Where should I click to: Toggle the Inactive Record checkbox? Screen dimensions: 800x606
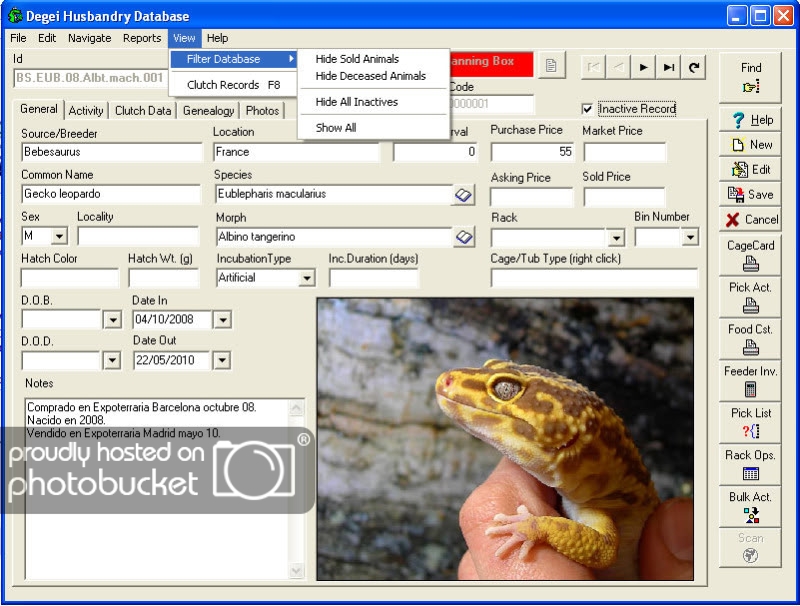click(x=587, y=109)
